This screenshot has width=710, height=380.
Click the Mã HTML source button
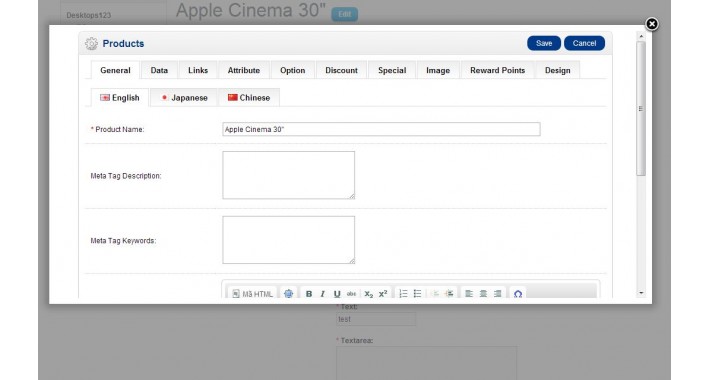[253, 293]
